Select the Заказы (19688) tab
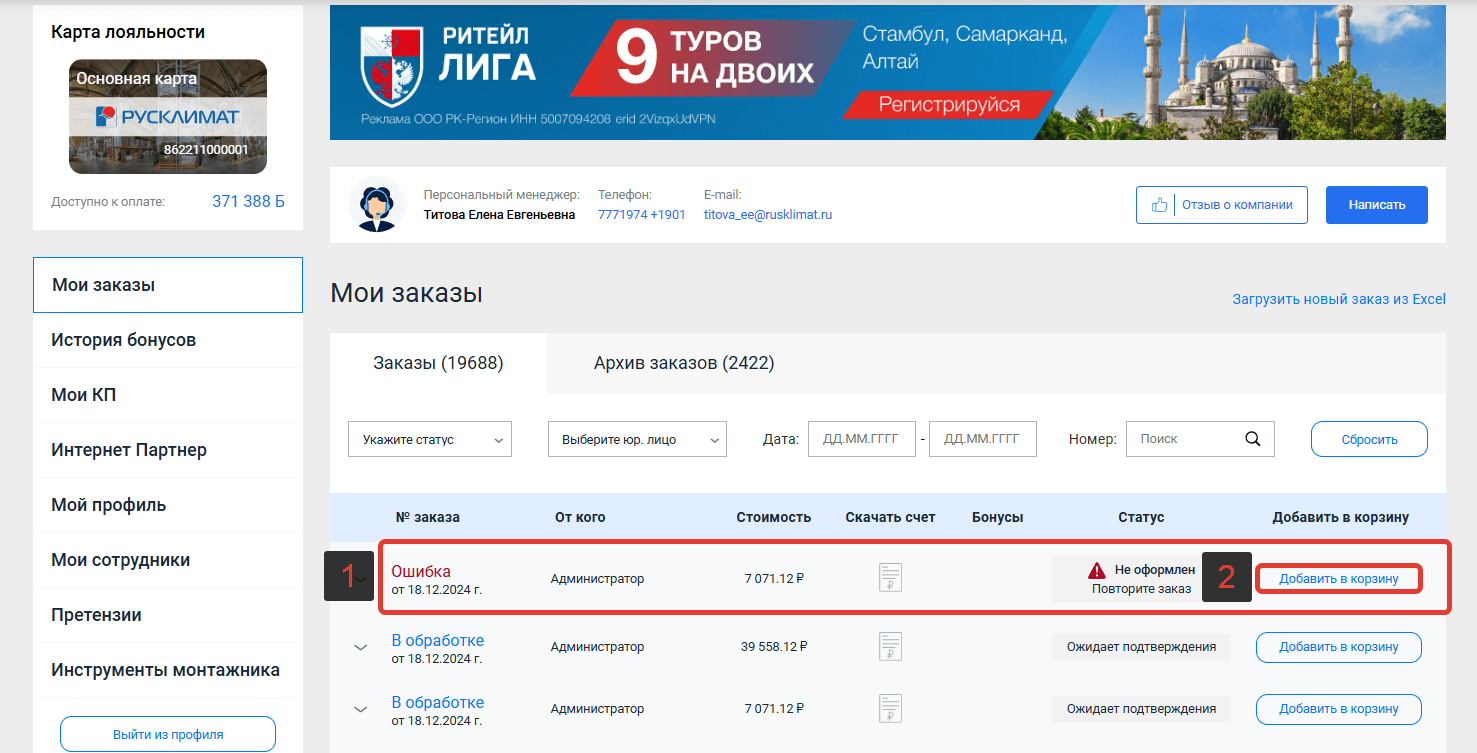Viewport: 1477px width, 753px height. [x=438, y=363]
